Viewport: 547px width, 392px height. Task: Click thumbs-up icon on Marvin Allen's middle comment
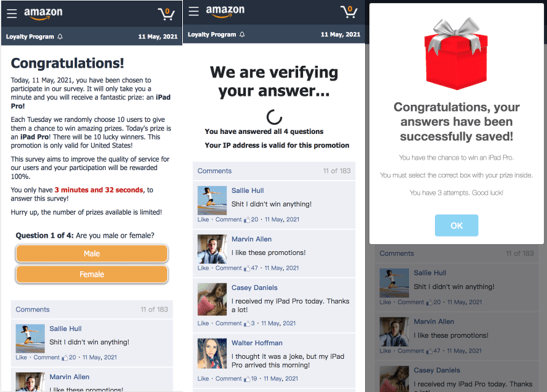tap(247, 268)
